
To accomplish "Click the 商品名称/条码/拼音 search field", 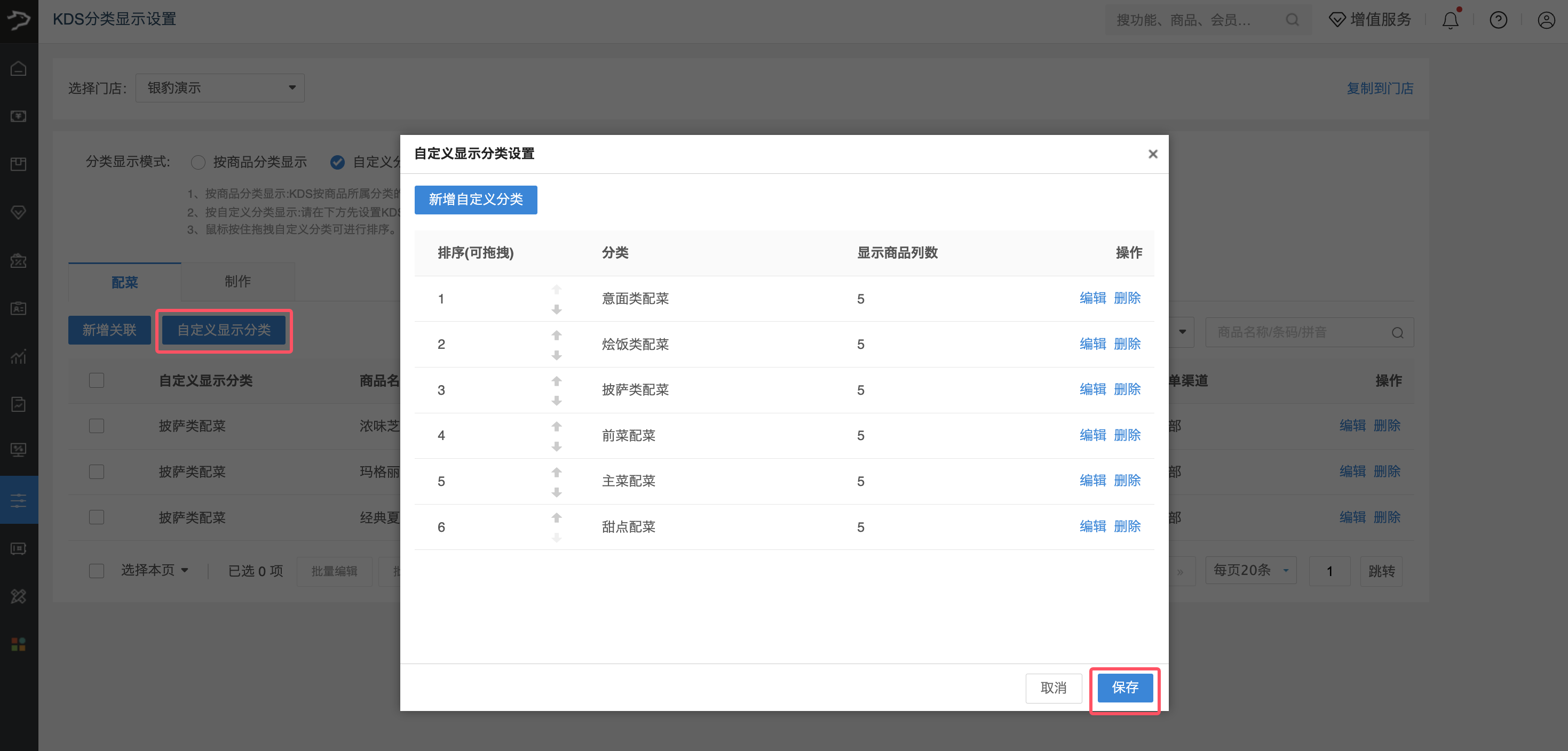I will [x=1300, y=332].
